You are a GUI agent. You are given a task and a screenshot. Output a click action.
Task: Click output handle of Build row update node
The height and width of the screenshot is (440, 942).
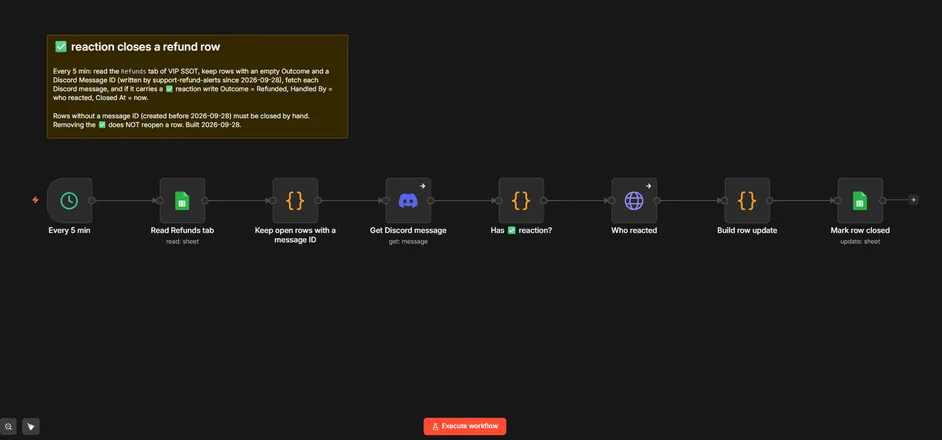(x=770, y=201)
